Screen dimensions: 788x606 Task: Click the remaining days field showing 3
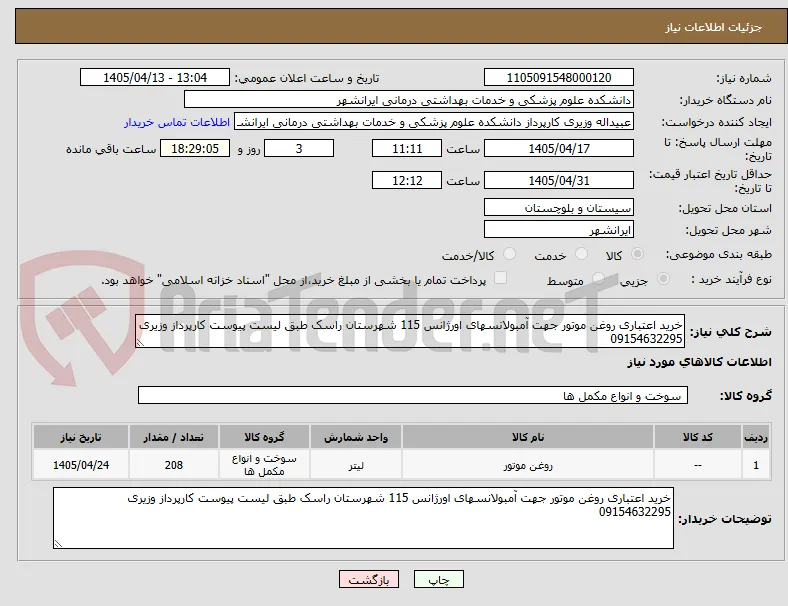click(x=299, y=148)
